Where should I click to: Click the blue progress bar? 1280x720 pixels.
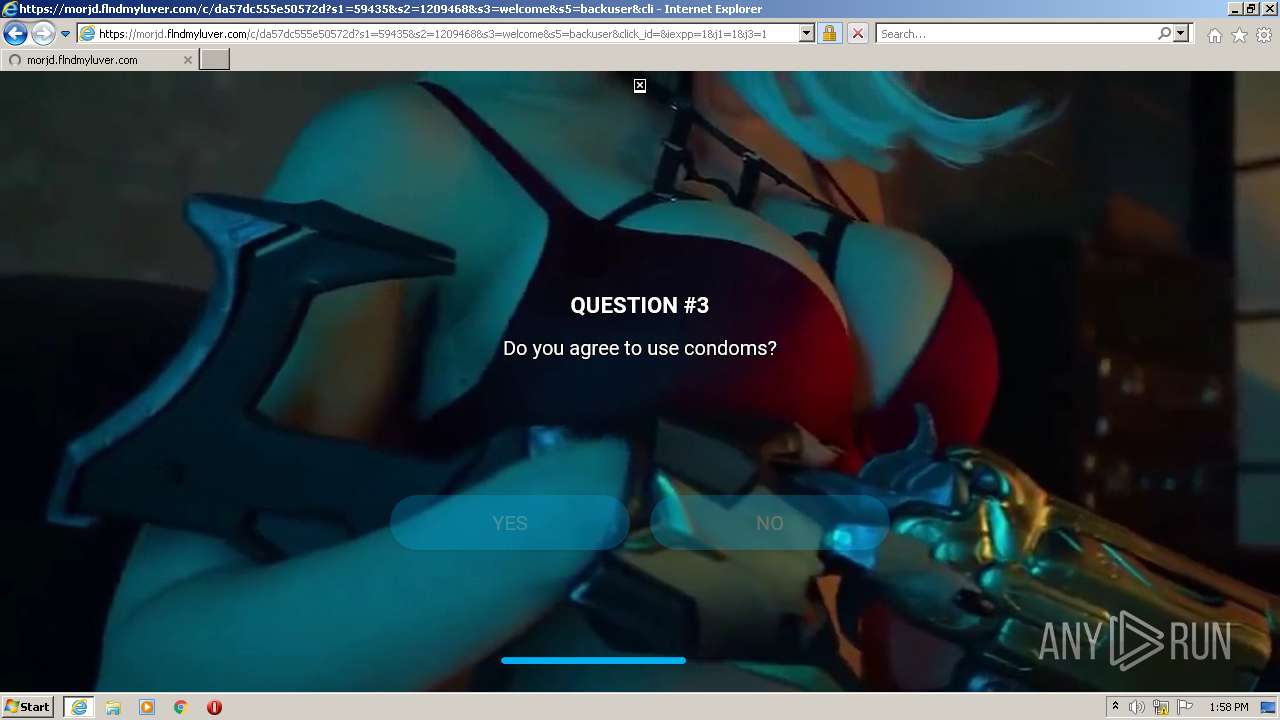pyautogui.click(x=593, y=661)
